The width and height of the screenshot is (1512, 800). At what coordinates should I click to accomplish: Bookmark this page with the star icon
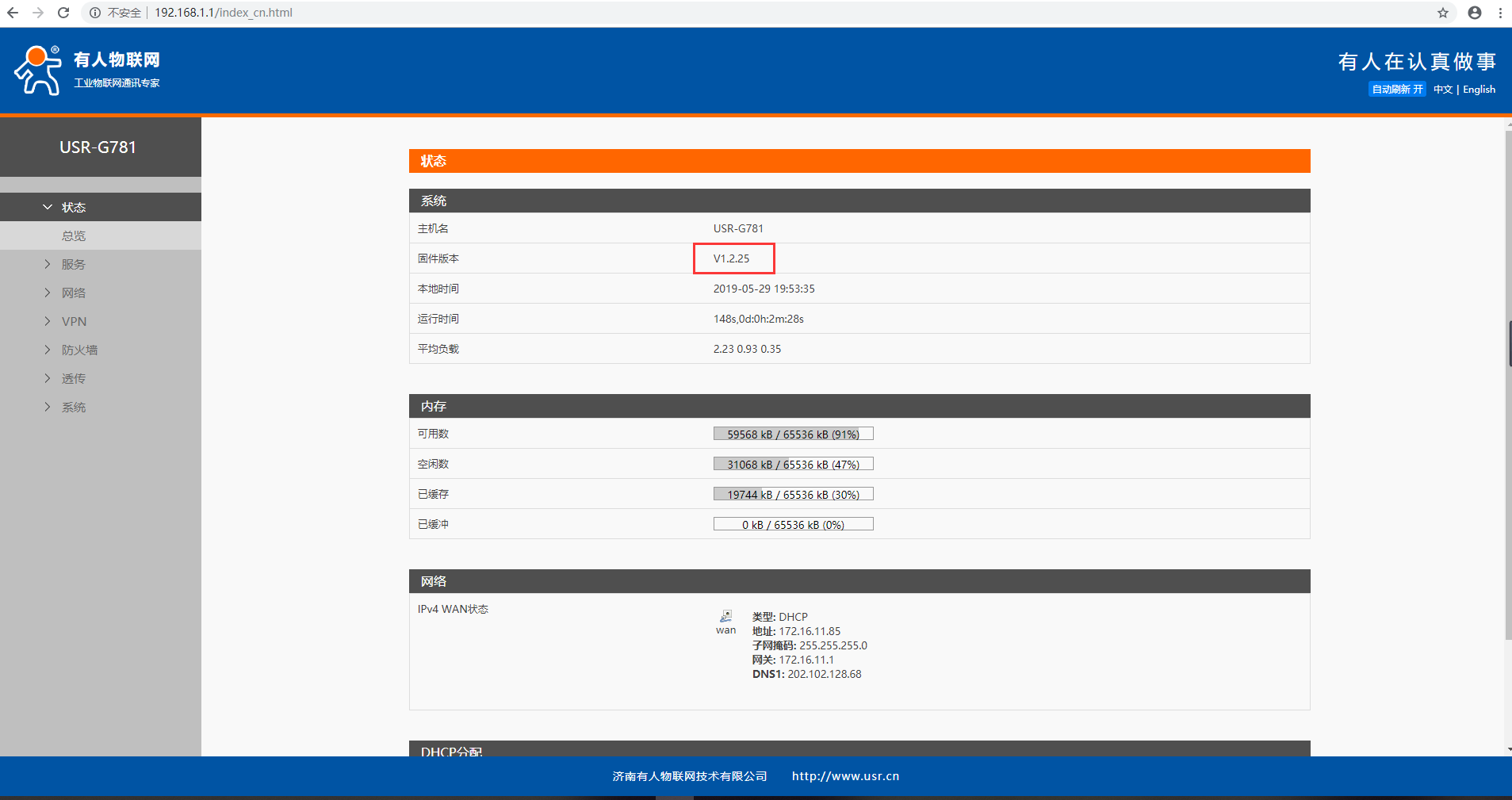(x=1443, y=13)
